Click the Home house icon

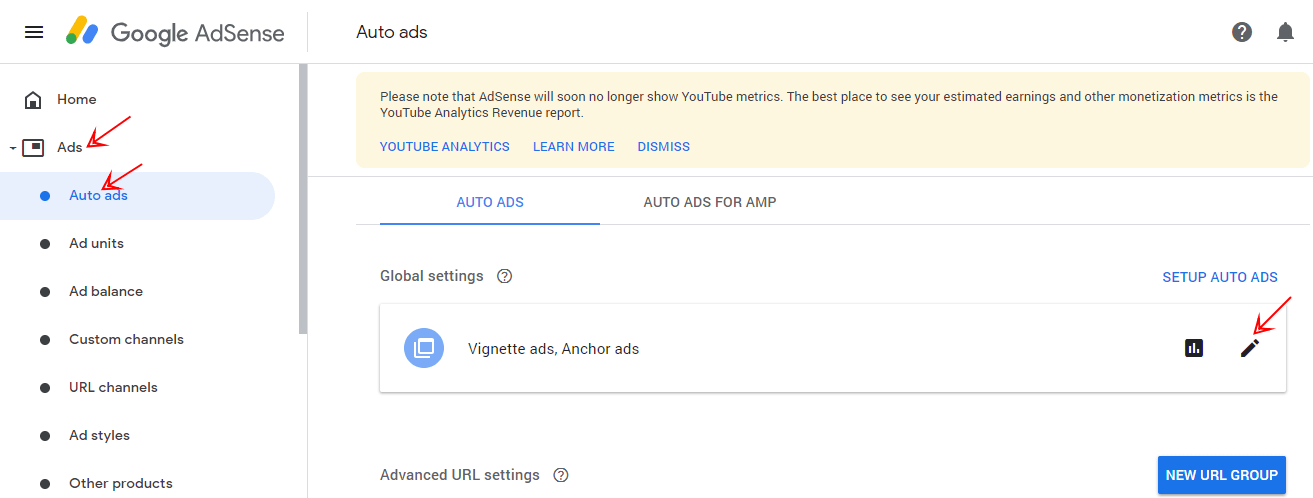(x=33, y=100)
